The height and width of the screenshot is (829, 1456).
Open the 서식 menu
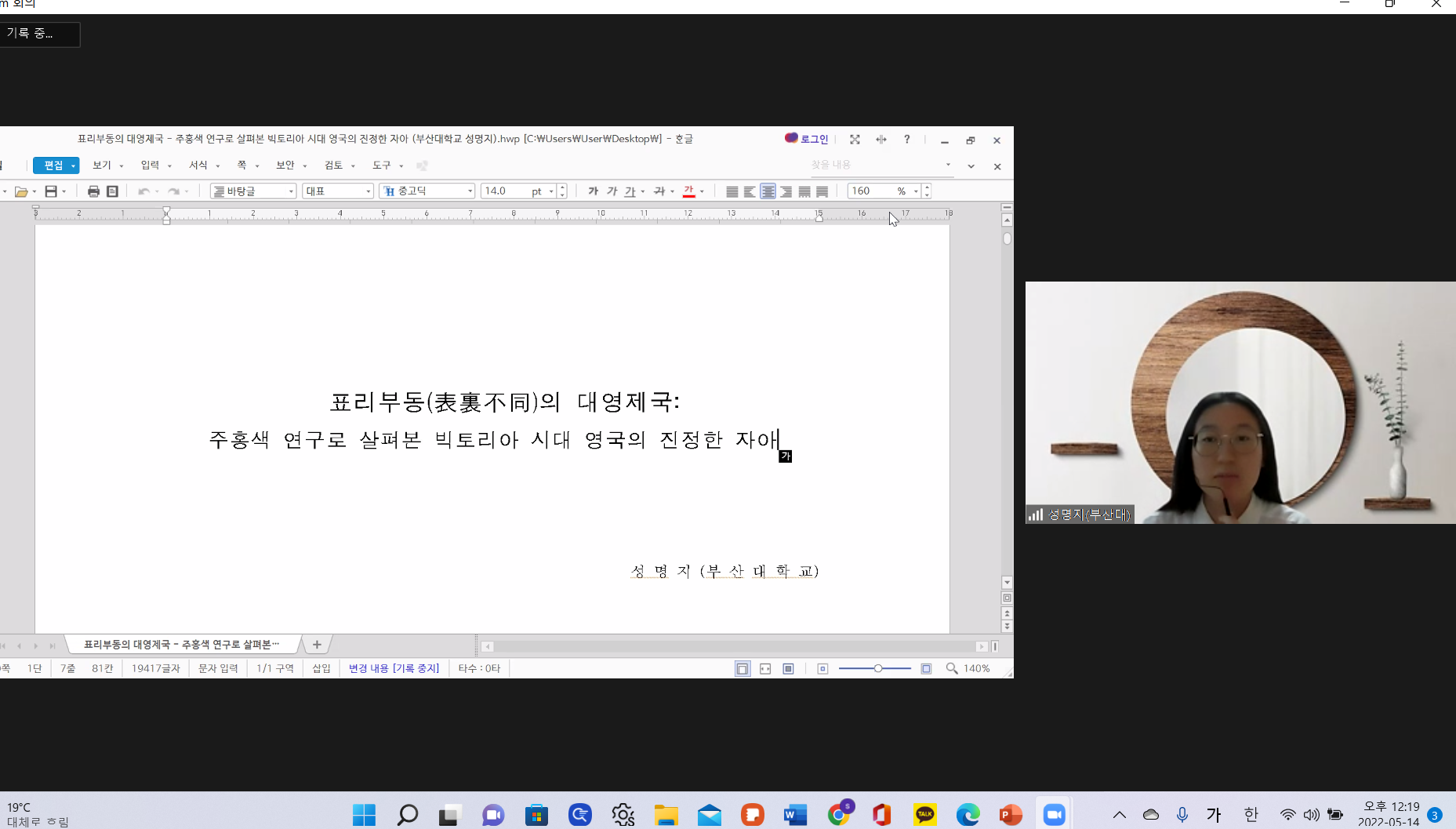(198, 165)
